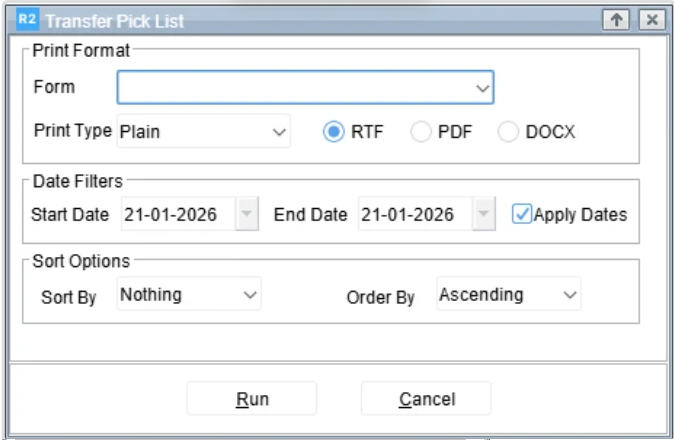Open the End Date calendar dropdown arrow

coord(485,214)
